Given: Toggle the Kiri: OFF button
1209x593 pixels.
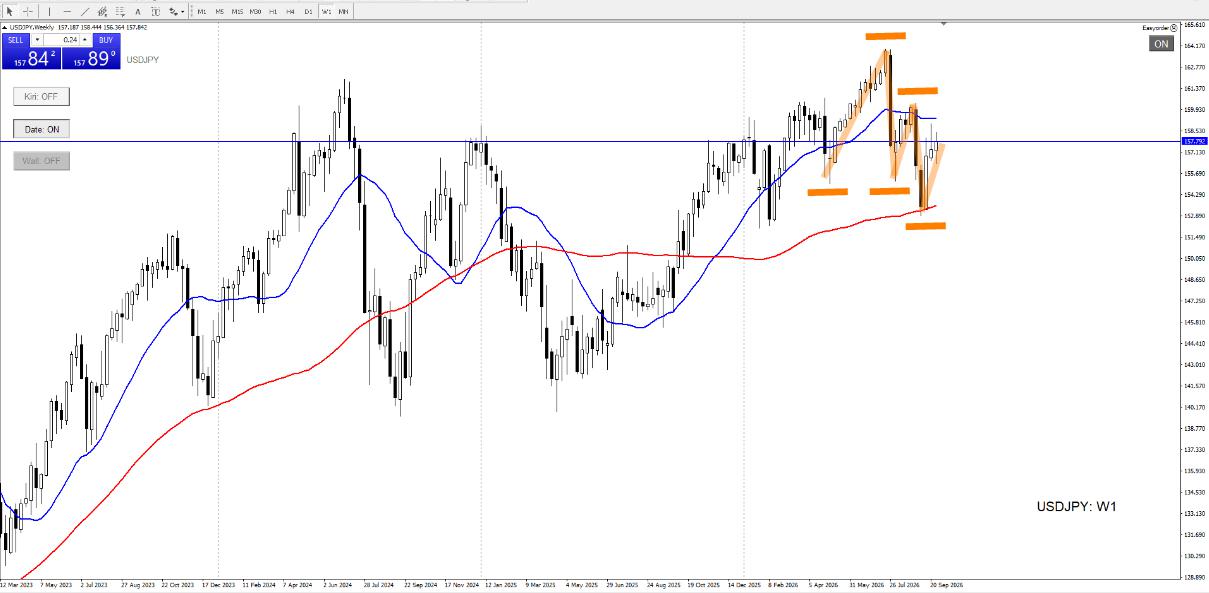Looking at the screenshot, I should (41, 97).
